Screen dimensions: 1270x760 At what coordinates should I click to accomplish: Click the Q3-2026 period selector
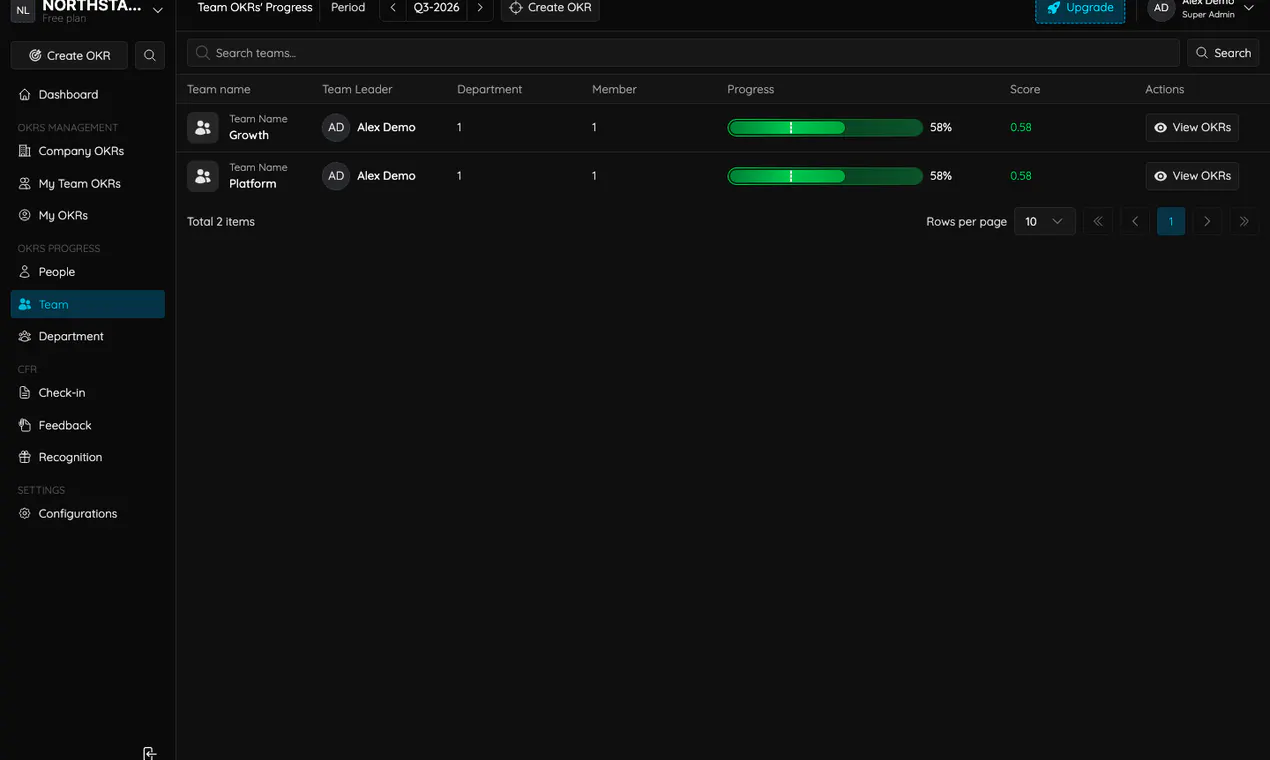click(437, 8)
